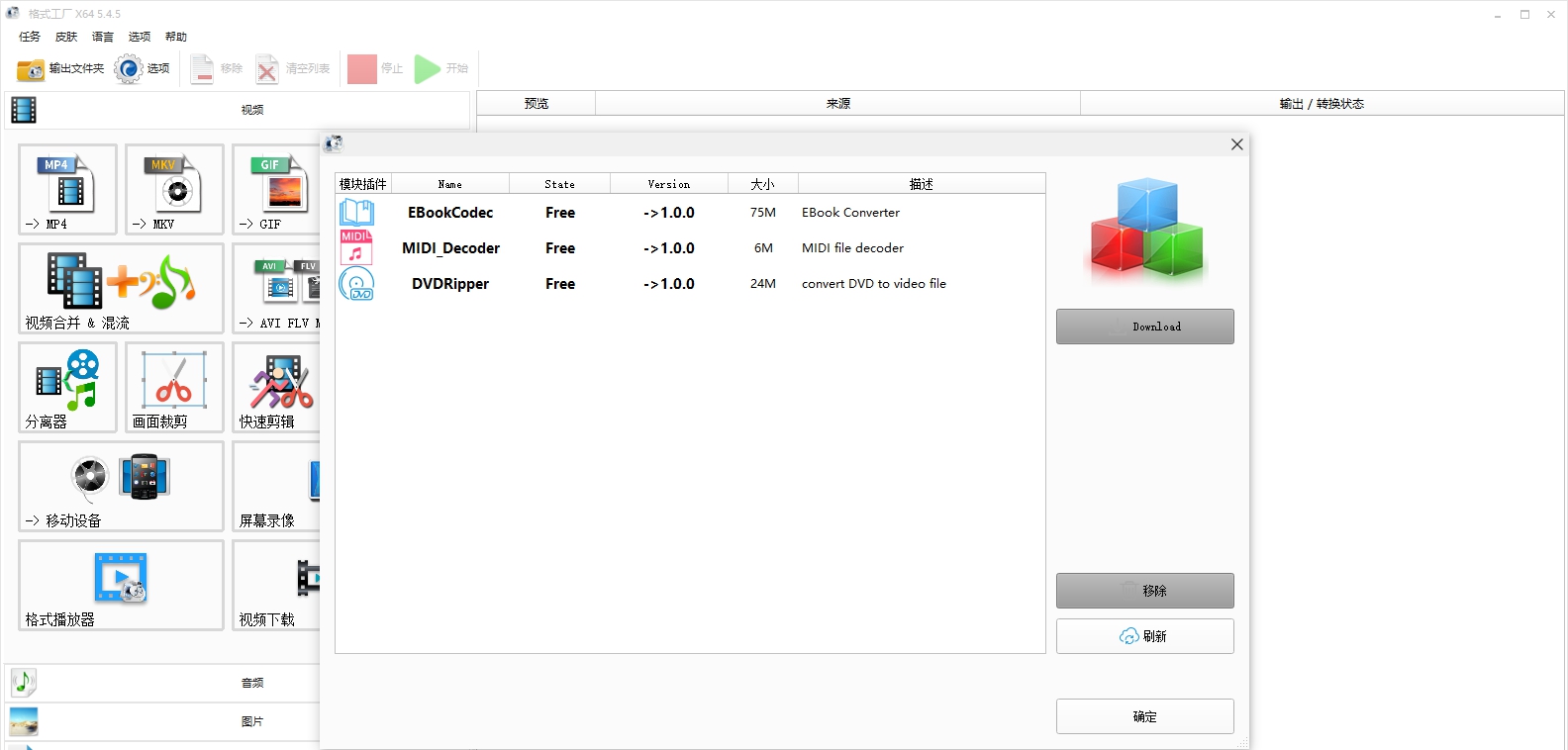
Task: Expand the Picture (图片) category panel
Action: [x=163, y=721]
